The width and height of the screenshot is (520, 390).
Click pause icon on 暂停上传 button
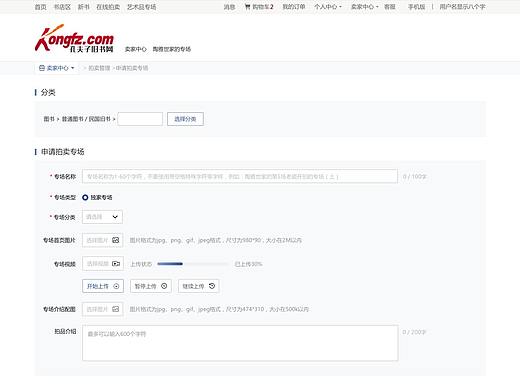pos(164,286)
